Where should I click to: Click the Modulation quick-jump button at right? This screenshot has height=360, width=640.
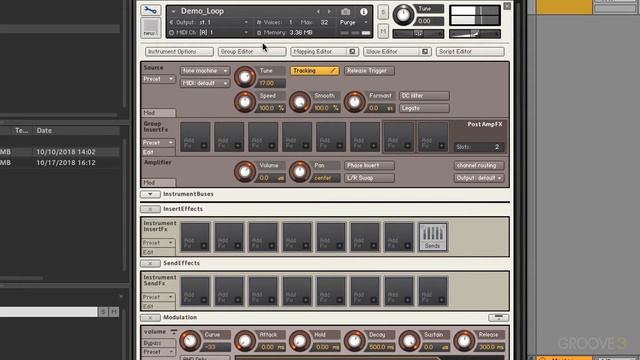[x=498, y=317]
